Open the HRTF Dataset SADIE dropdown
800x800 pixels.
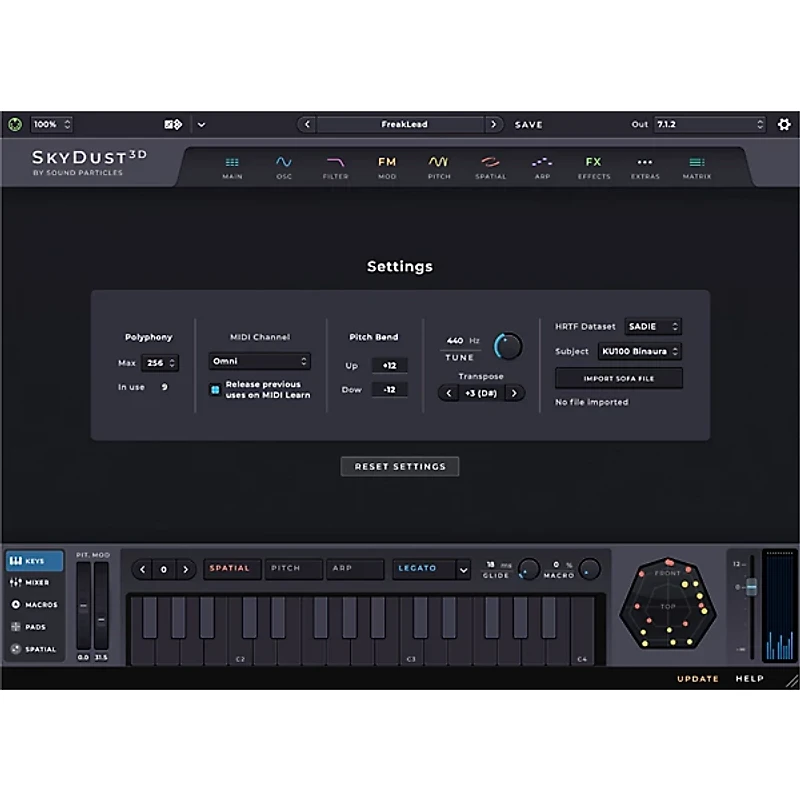click(653, 326)
